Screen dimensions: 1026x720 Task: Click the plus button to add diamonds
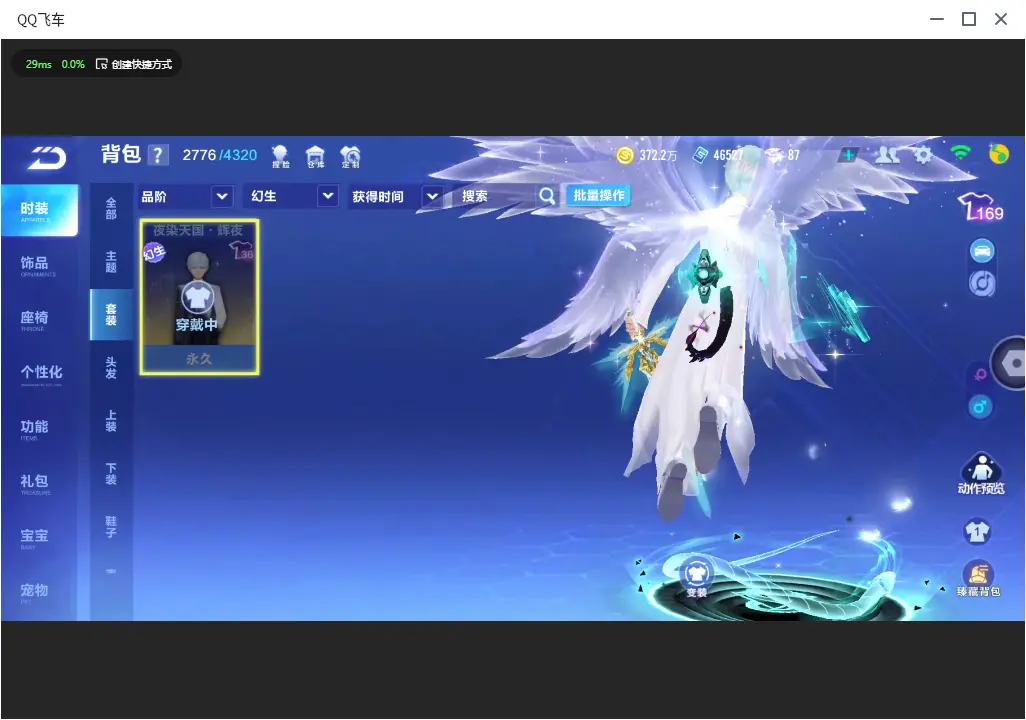[848, 155]
